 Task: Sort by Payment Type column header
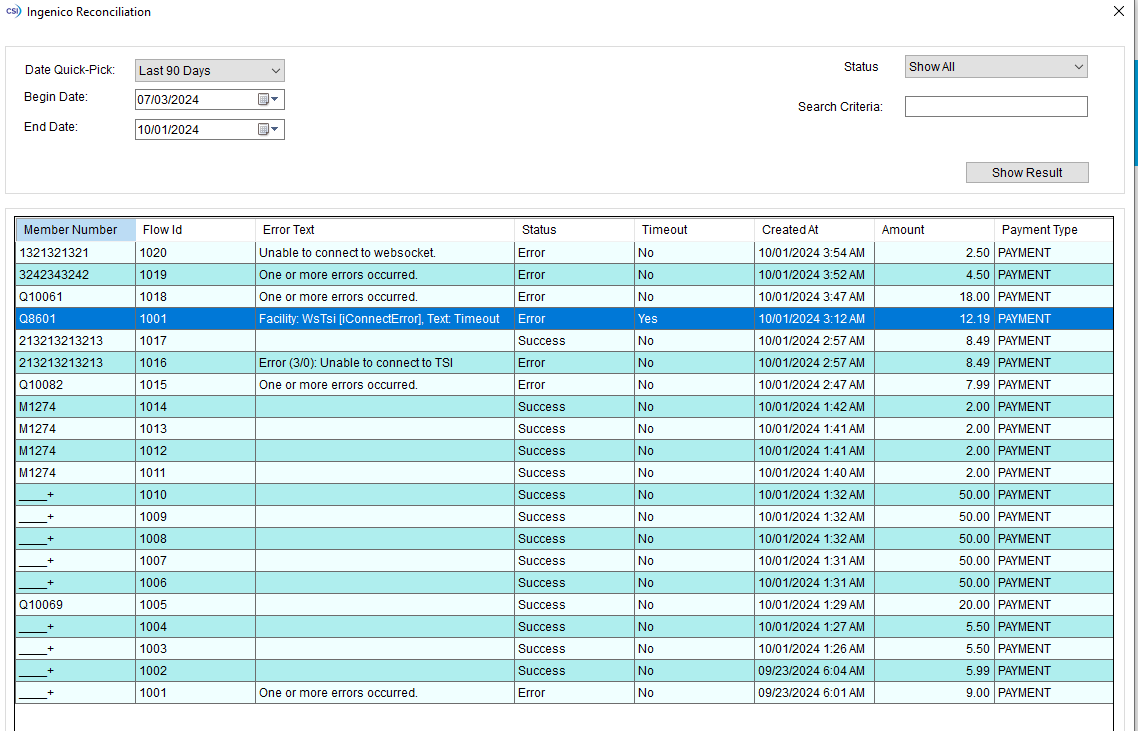tap(1054, 230)
